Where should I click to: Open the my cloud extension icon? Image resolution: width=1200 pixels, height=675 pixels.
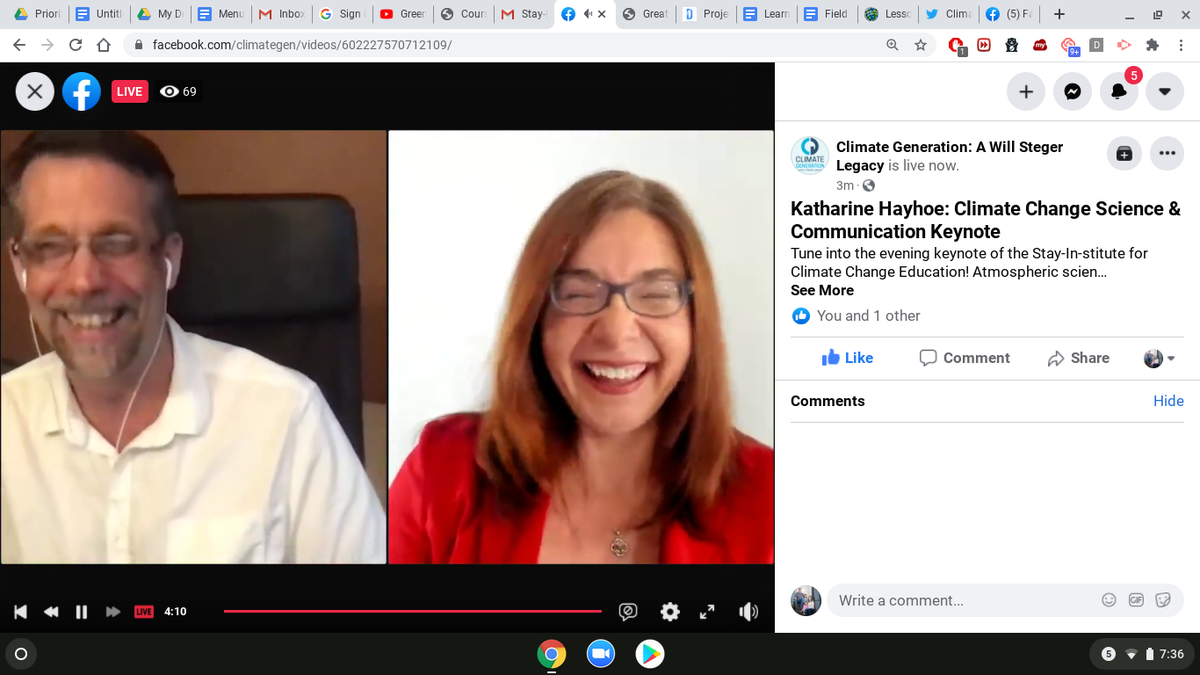[1041, 45]
